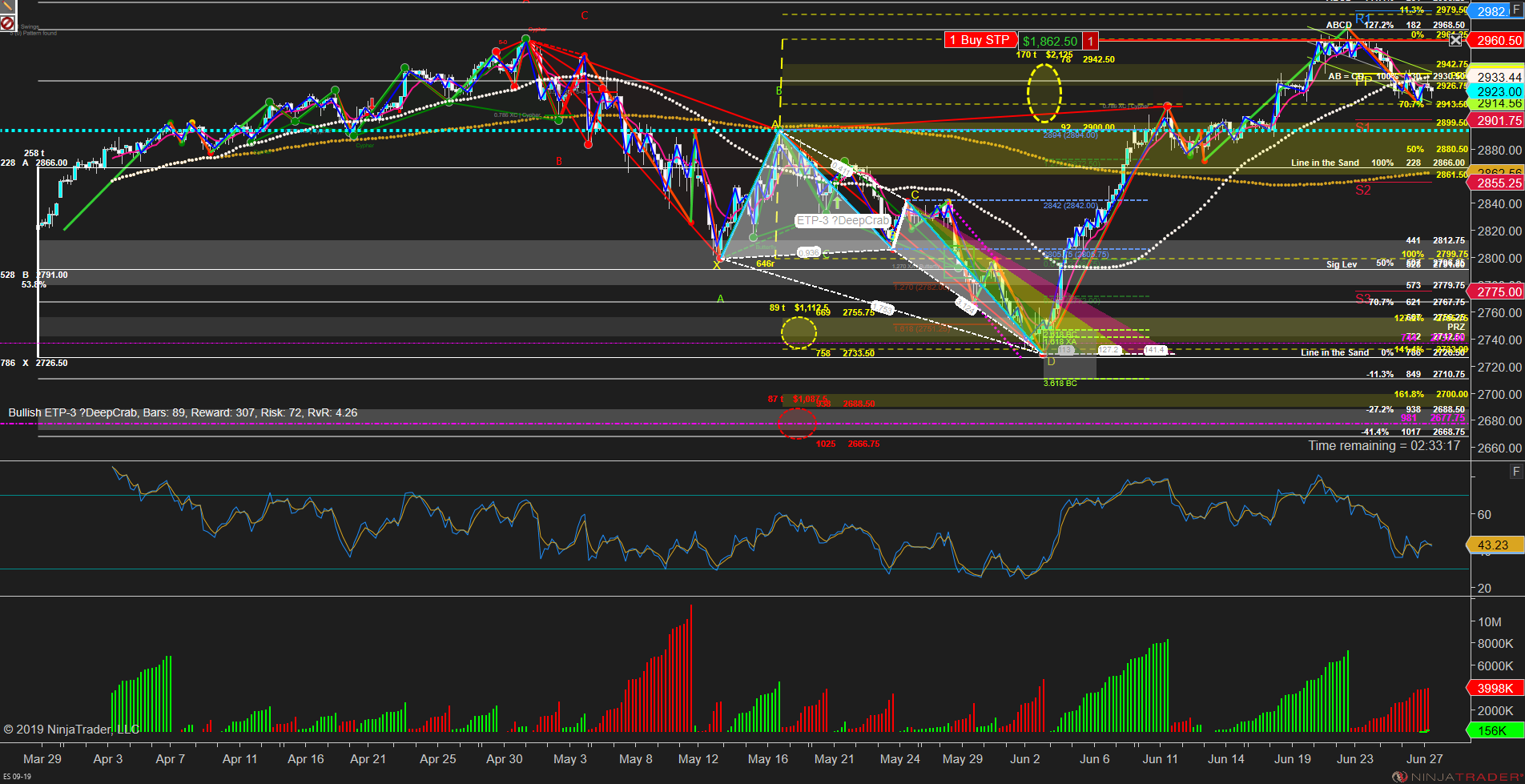
Task: Click the May 3 date label
Action: coord(569,758)
